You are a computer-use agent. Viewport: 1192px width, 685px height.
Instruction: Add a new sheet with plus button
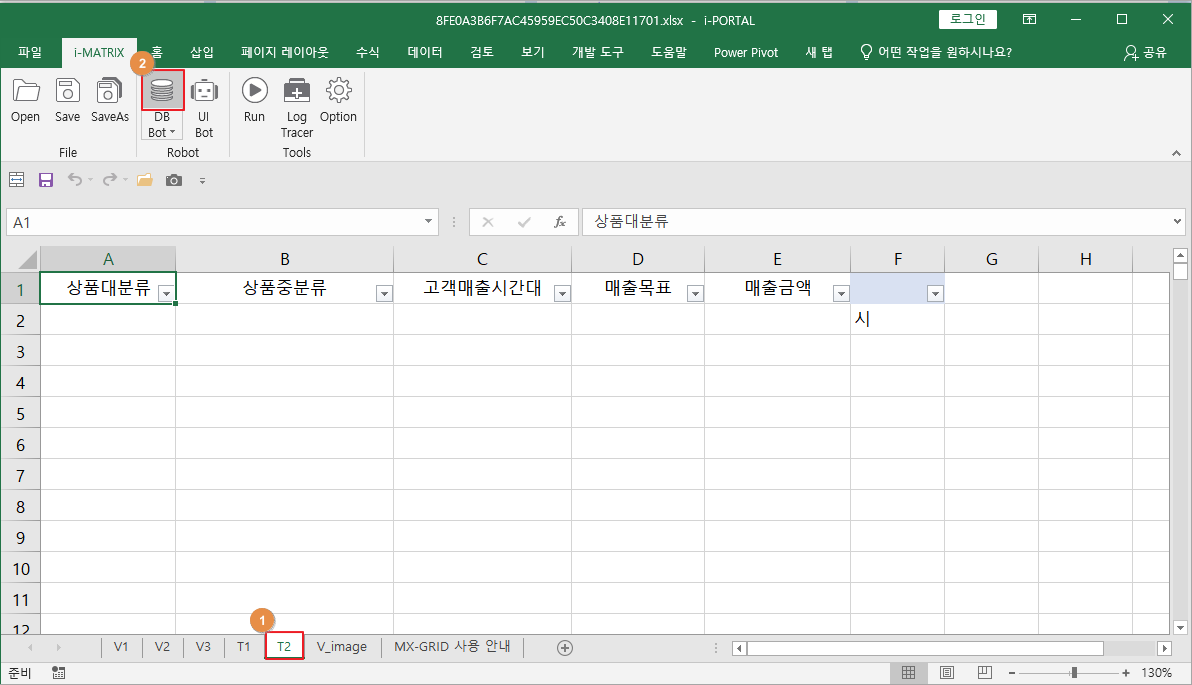565,647
